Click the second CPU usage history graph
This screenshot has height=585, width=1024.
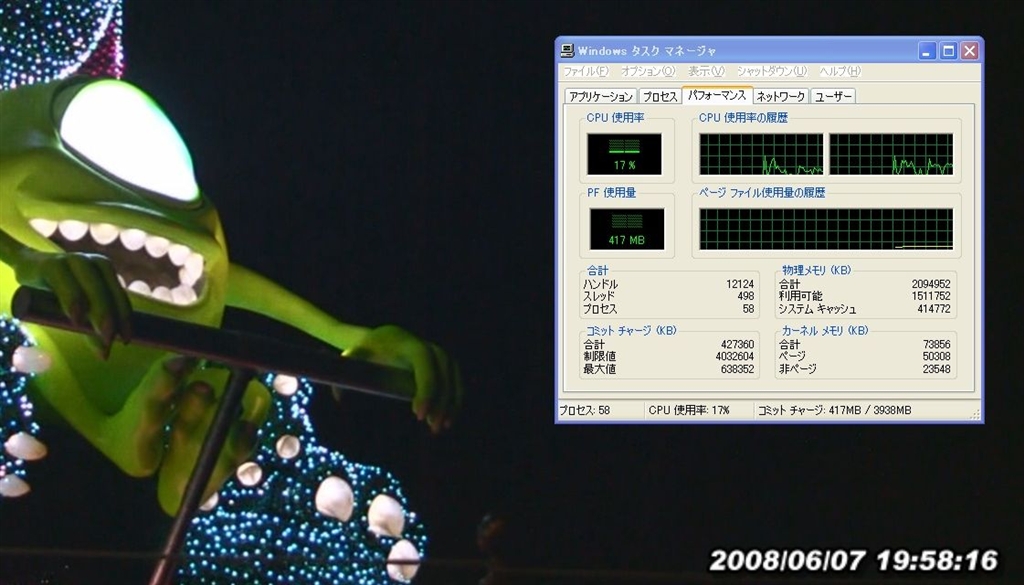[891, 154]
